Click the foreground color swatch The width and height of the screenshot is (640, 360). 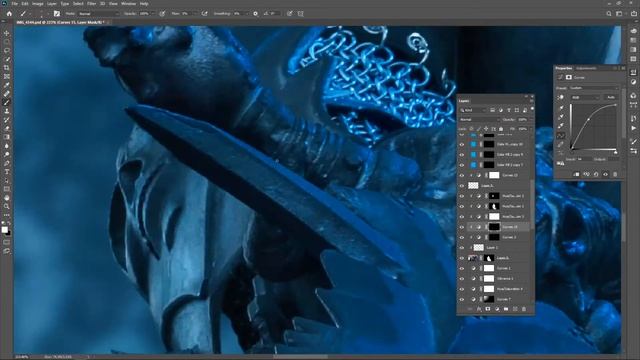click(x=4, y=230)
